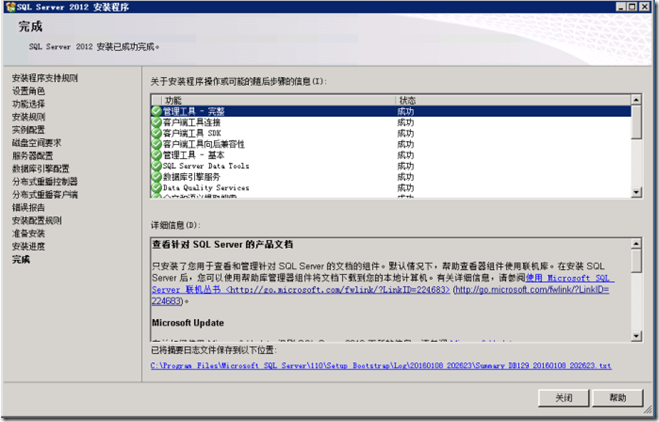
Task: Click the details pane scrollbar thumb
Action: [x=636, y=261]
